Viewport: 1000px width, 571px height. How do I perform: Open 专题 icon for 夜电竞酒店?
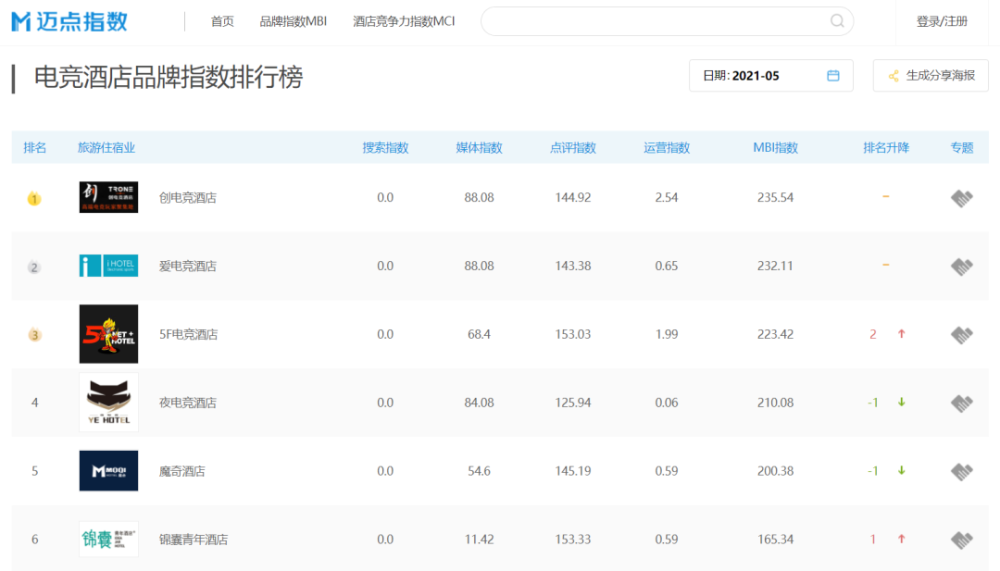[962, 403]
